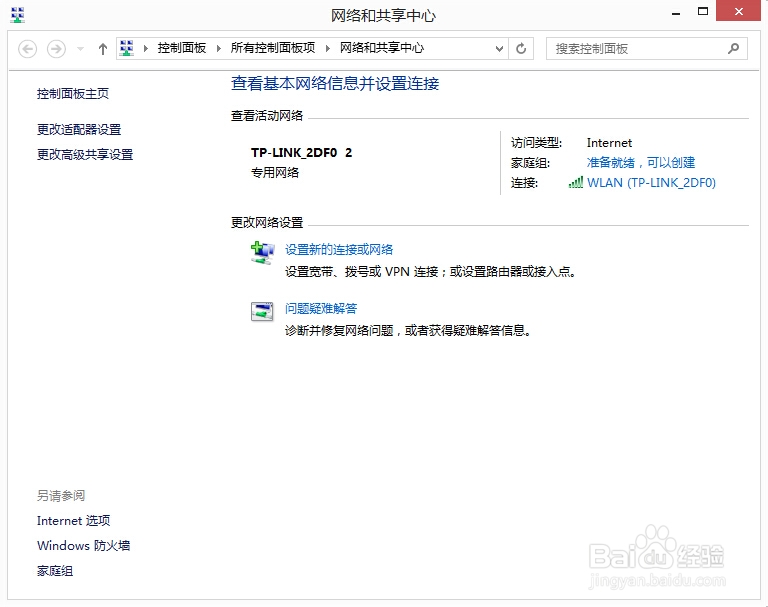Focus the 搜索控制面板 search box

coord(647,49)
